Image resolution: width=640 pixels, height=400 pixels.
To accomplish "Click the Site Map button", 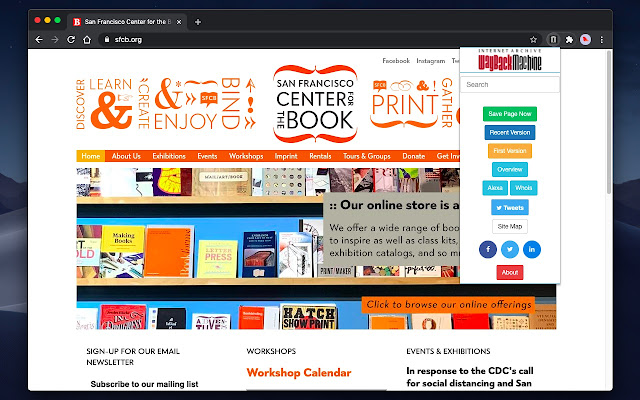I will point(510,227).
